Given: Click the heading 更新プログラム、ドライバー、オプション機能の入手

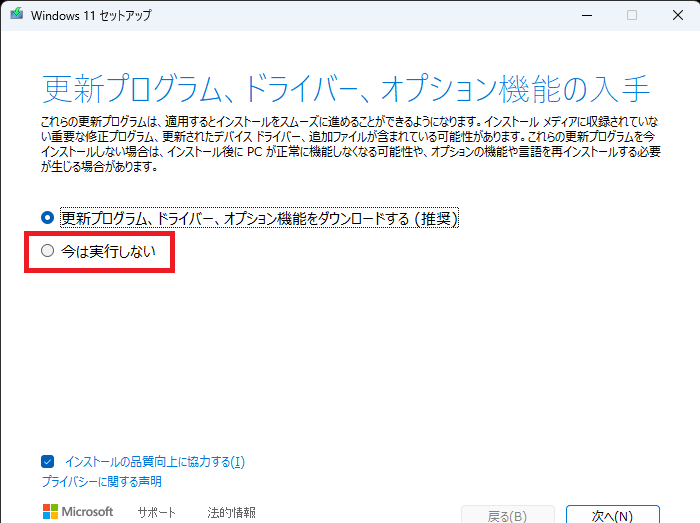Looking at the screenshot, I should (346, 89).
